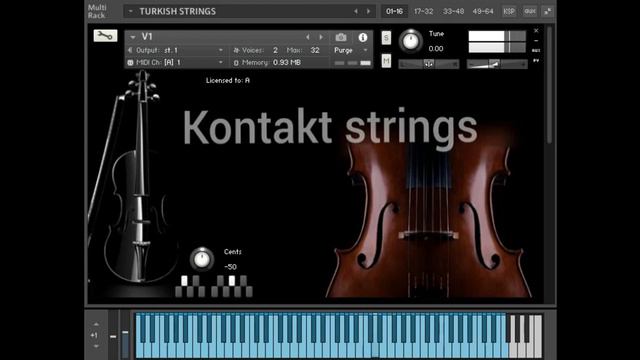Click the Licensed to: A text

click(228, 80)
